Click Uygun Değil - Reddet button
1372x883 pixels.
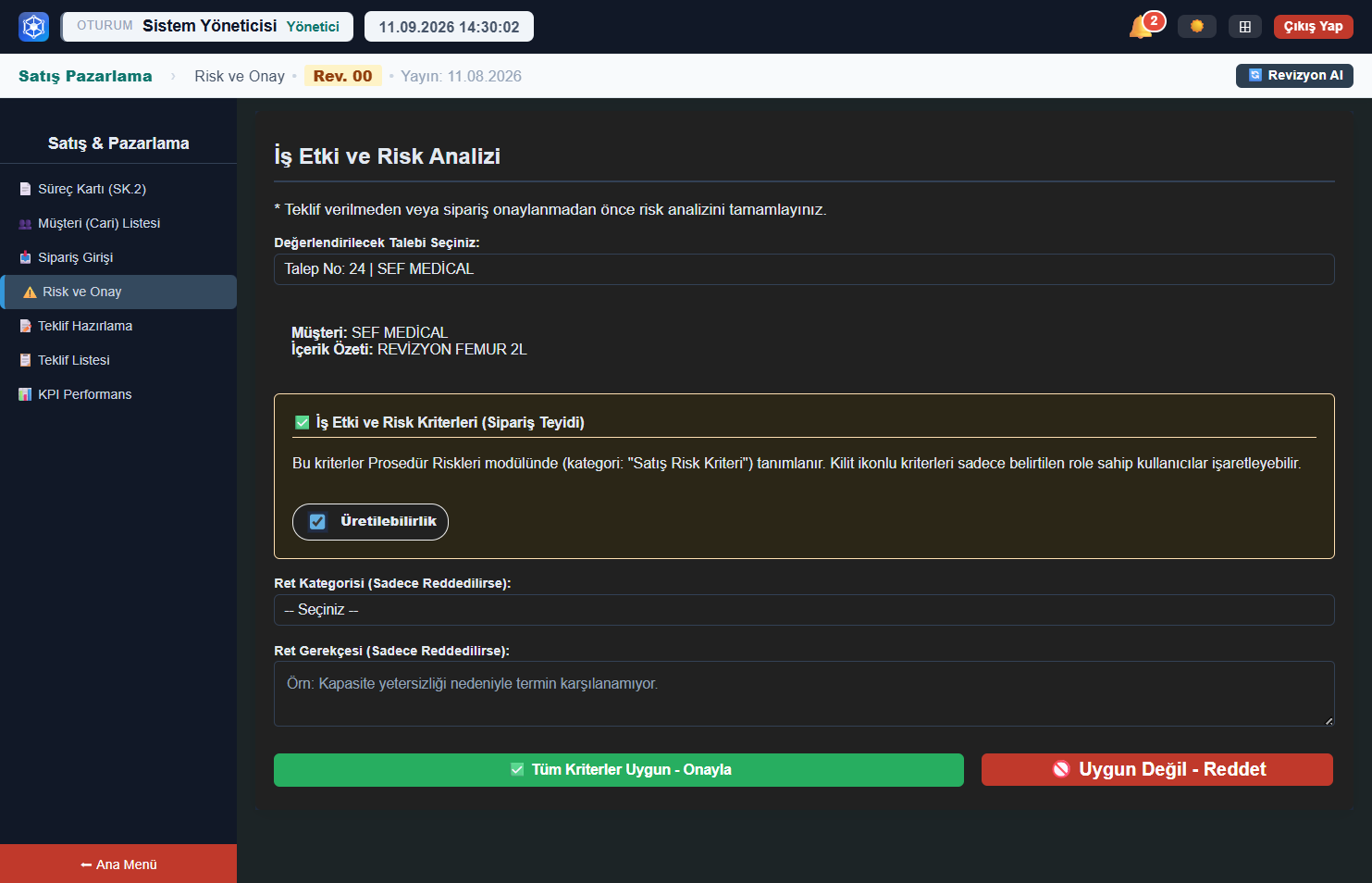pos(1157,770)
